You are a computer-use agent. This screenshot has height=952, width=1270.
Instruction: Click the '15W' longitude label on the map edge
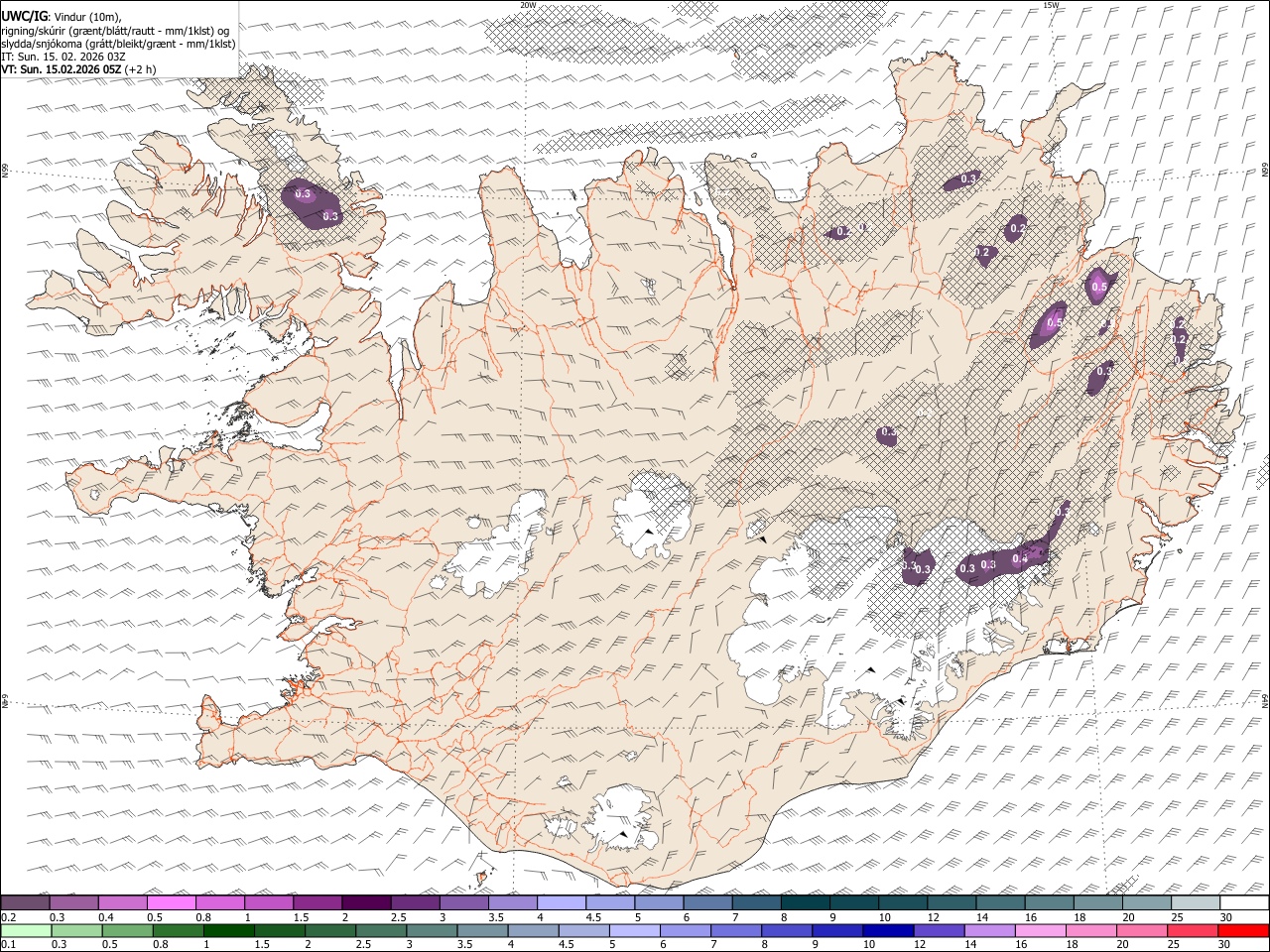1050,5
